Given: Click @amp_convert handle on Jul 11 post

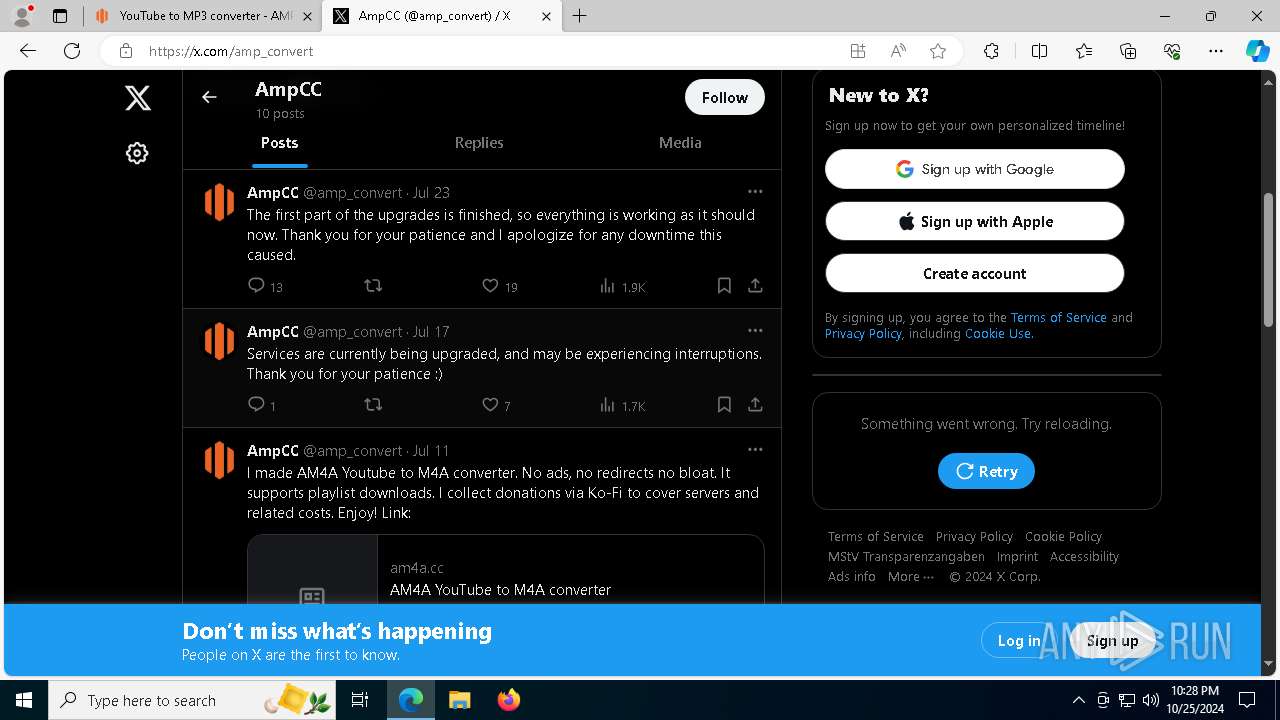Looking at the screenshot, I should 353,451.
